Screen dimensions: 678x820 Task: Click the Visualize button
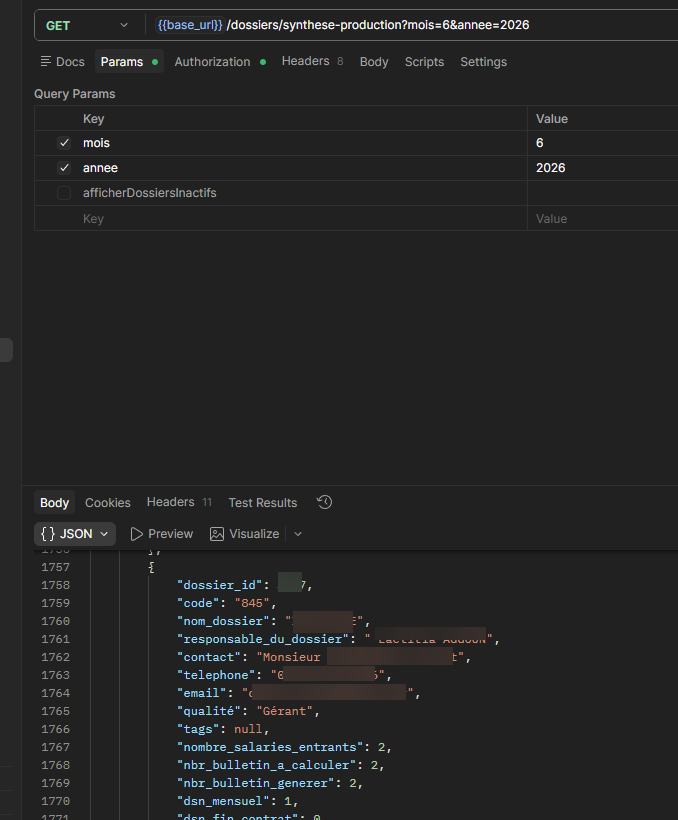[x=245, y=534]
